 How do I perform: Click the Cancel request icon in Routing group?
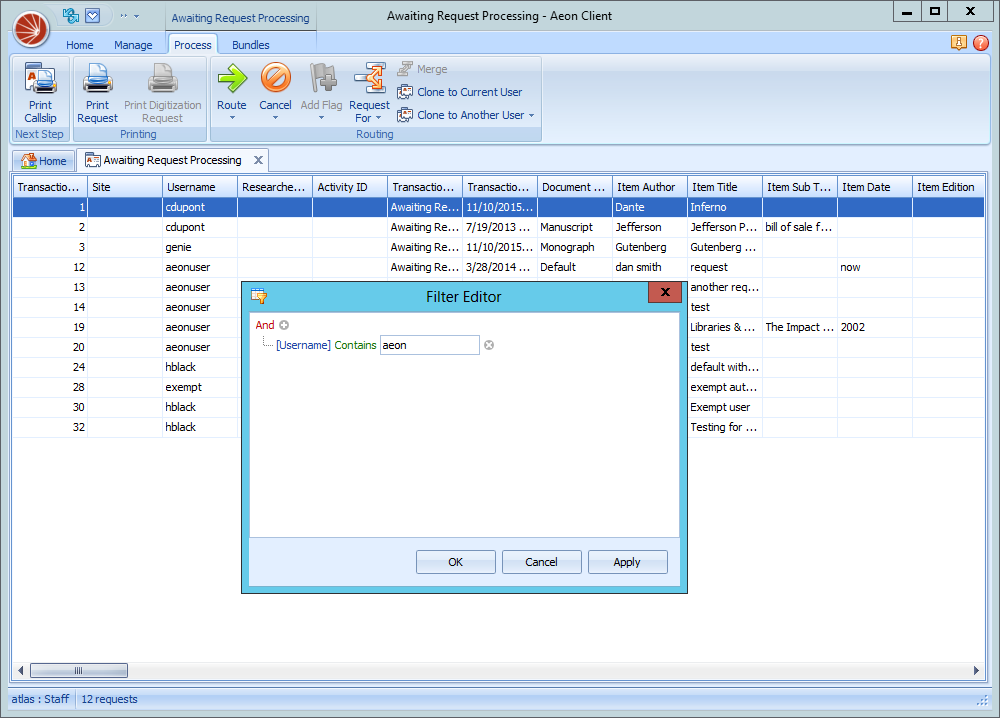(275, 80)
